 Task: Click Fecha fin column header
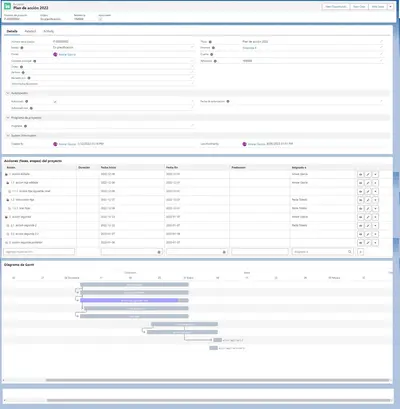172,167
